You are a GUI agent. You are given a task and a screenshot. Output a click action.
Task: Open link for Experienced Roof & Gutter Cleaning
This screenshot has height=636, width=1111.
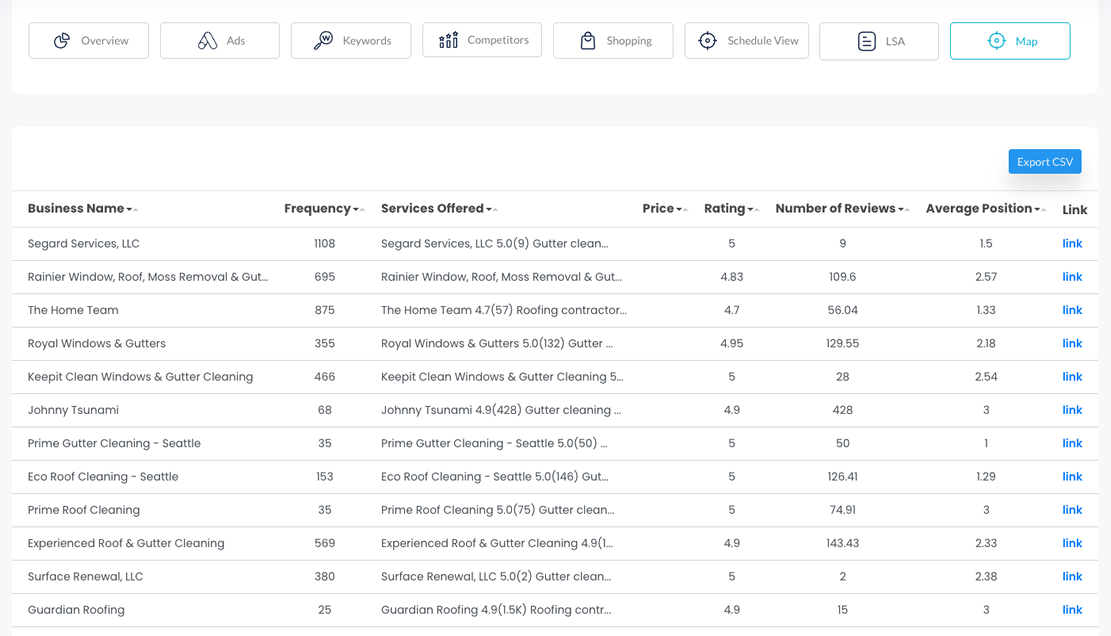tap(1072, 543)
